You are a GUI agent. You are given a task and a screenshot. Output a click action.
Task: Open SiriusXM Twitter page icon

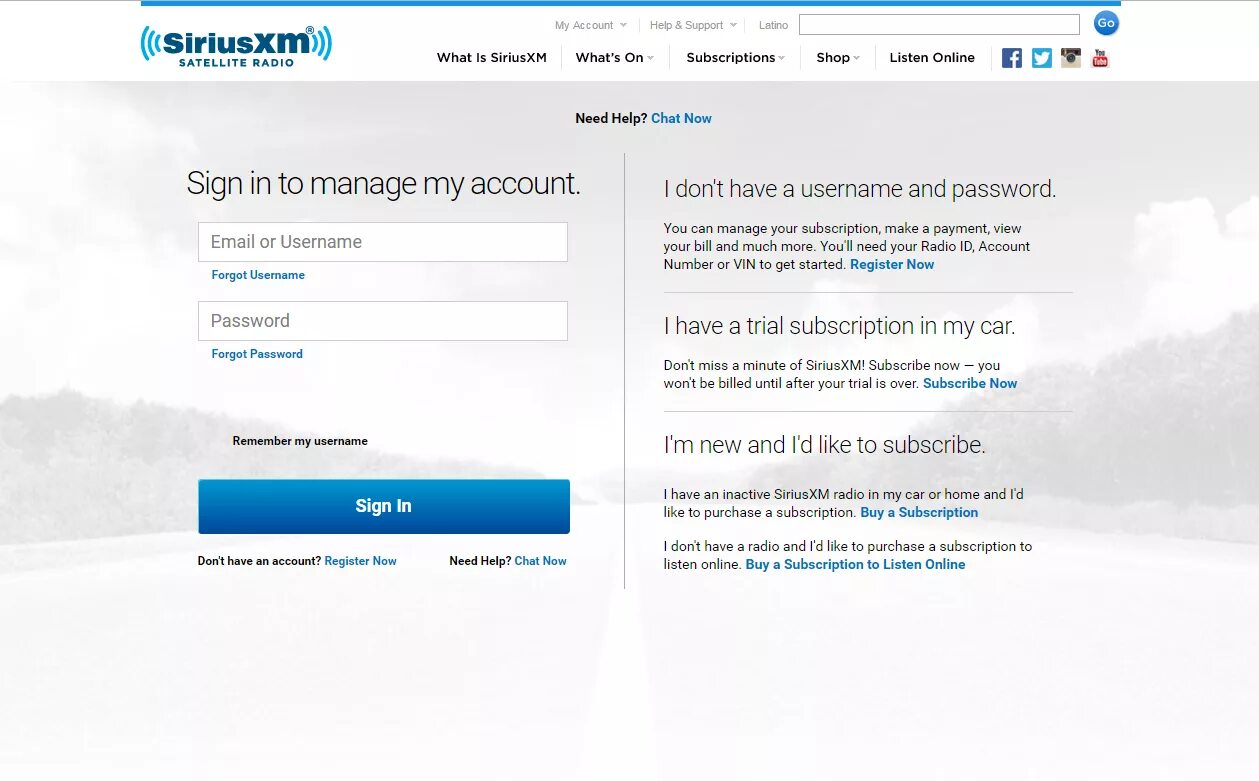pyautogui.click(x=1042, y=58)
